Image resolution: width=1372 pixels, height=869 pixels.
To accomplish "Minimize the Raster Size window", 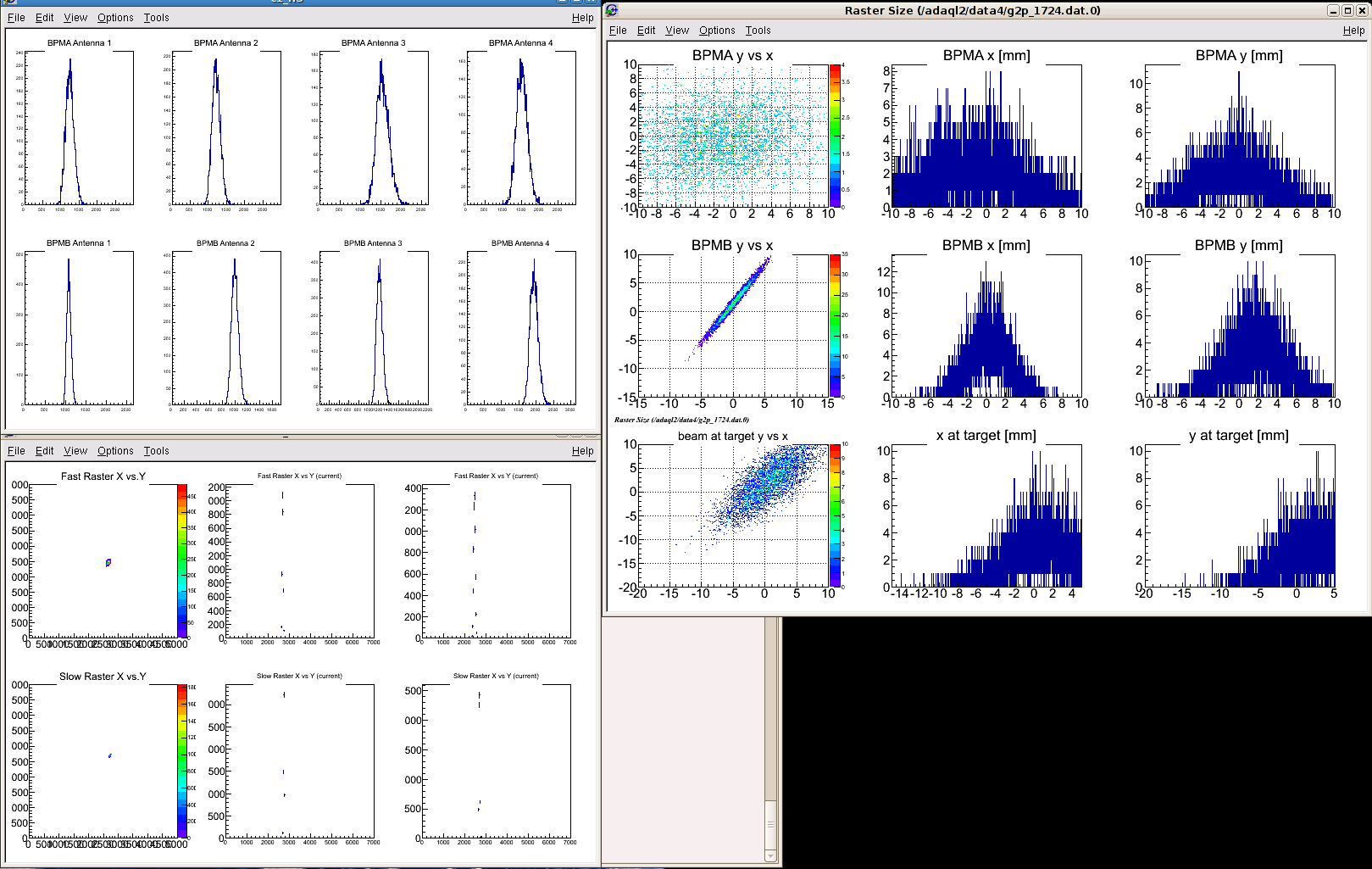I will click(1333, 10).
